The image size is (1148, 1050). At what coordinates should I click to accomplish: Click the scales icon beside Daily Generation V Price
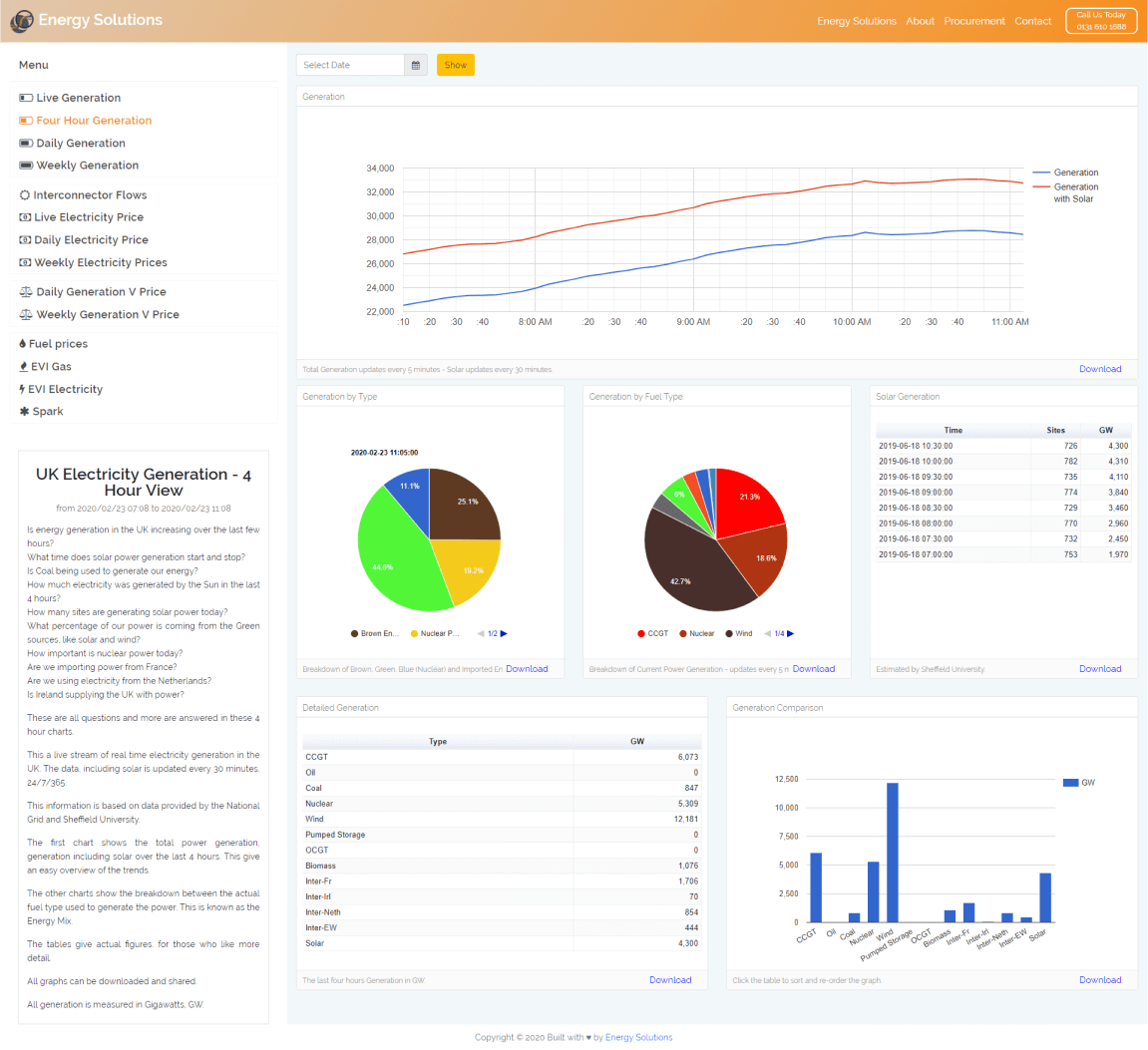pyautogui.click(x=26, y=292)
